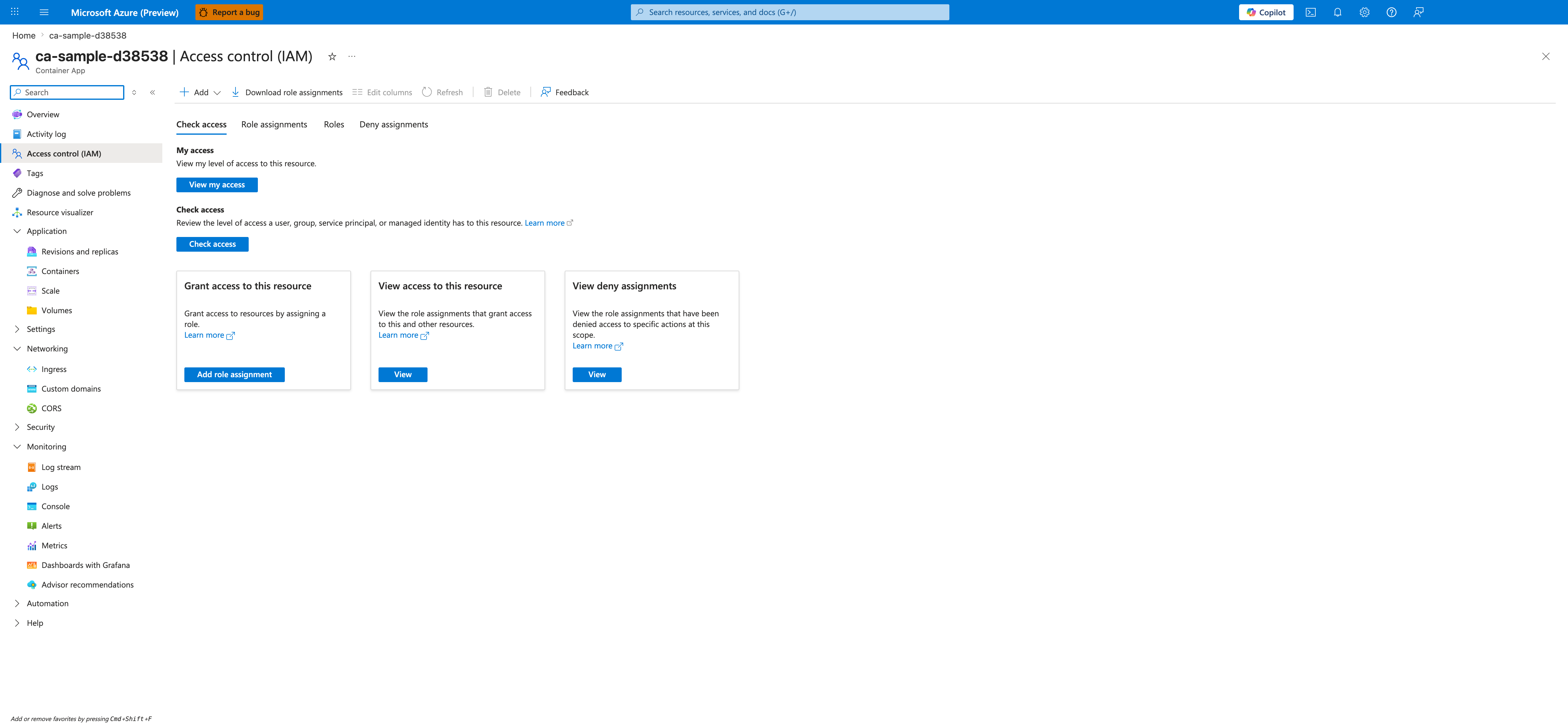Image resolution: width=1568 pixels, height=725 pixels.
Task: Open Learn more in View access card
Action: pos(404,336)
